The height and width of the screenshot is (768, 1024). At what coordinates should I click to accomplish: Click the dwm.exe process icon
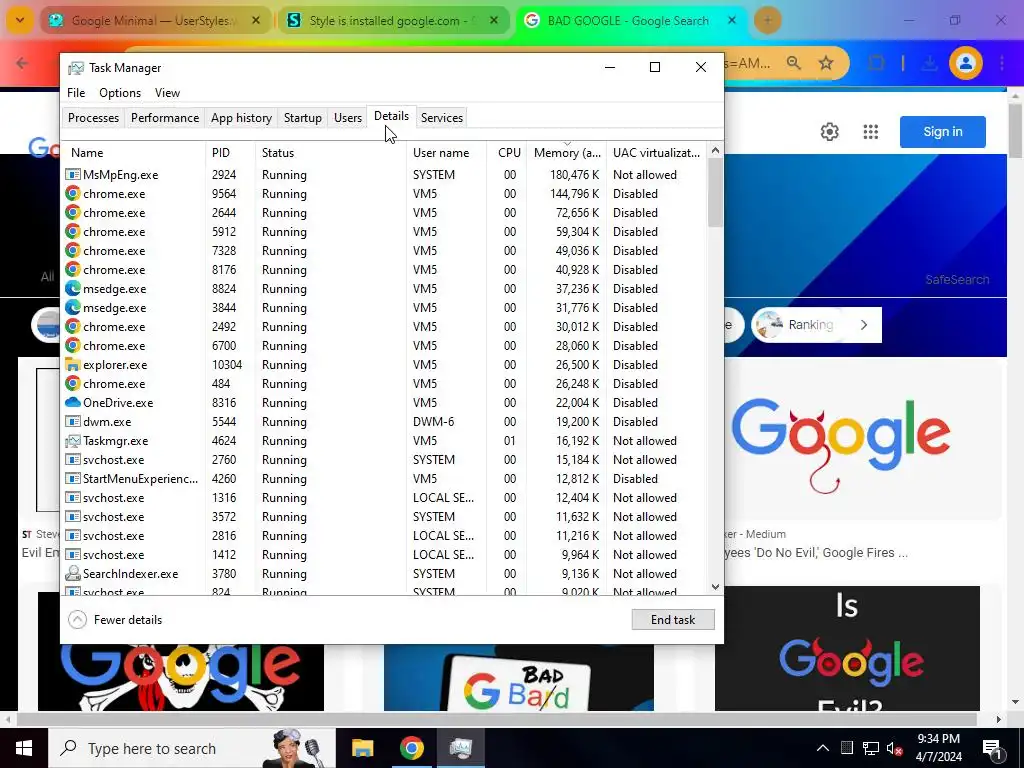point(72,422)
